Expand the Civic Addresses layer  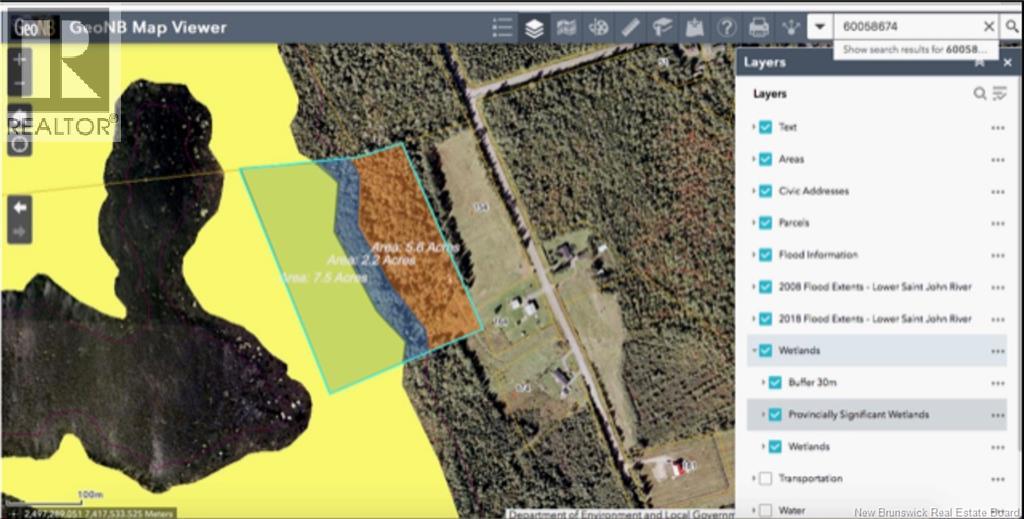click(x=754, y=191)
